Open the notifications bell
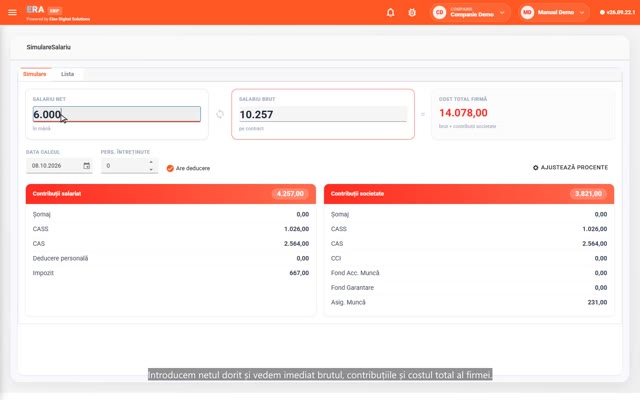This screenshot has height=400, width=640. [390, 12]
